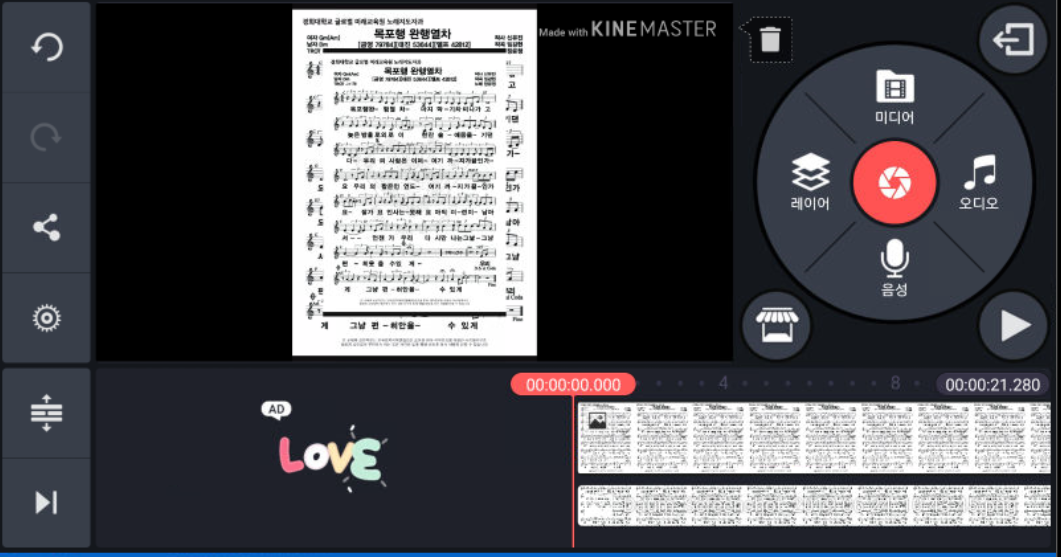Click the sheet music preview image
This screenshot has height=557, width=1061.
414,182
